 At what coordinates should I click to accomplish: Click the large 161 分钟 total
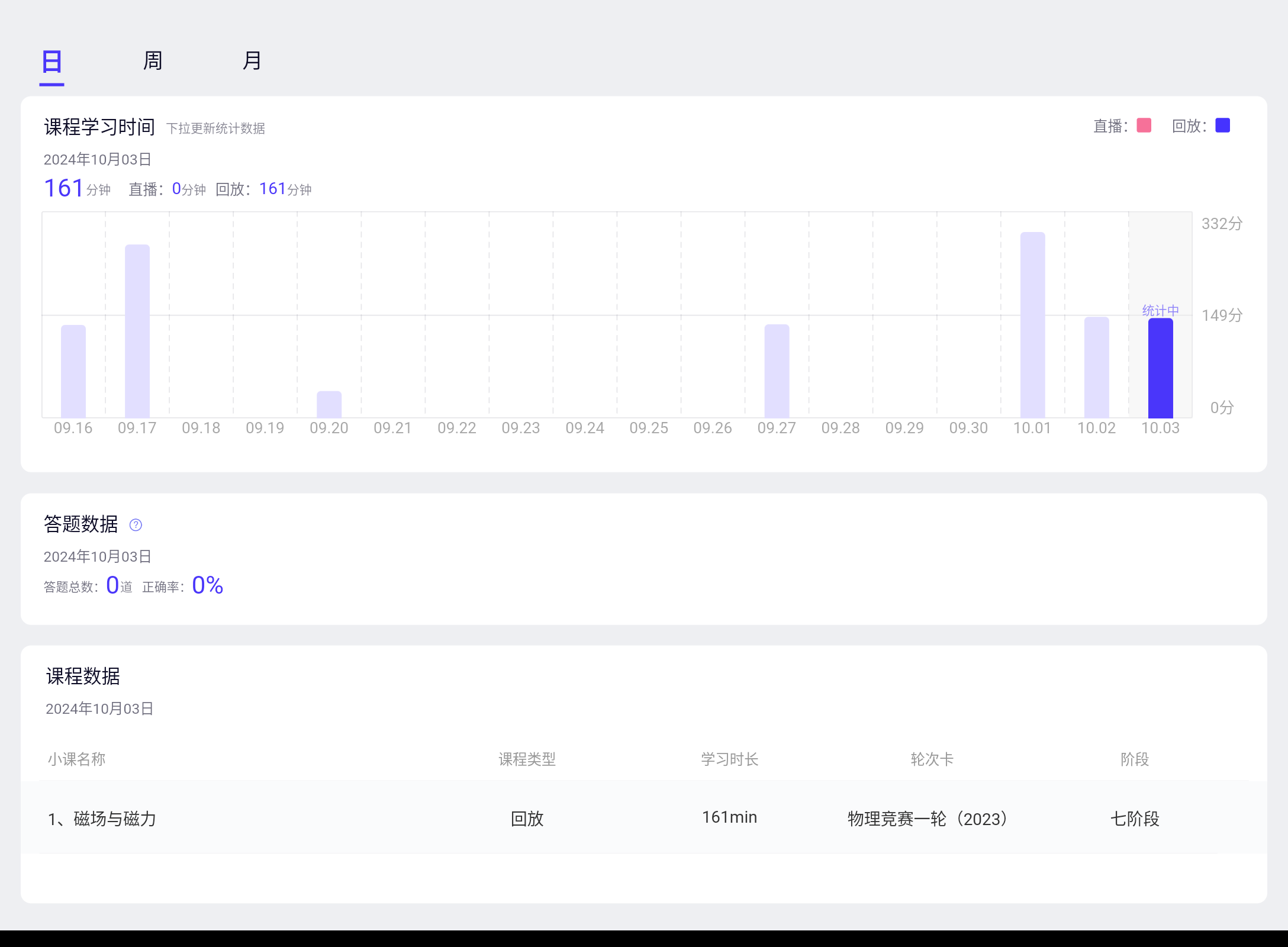click(x=77, y=188)
